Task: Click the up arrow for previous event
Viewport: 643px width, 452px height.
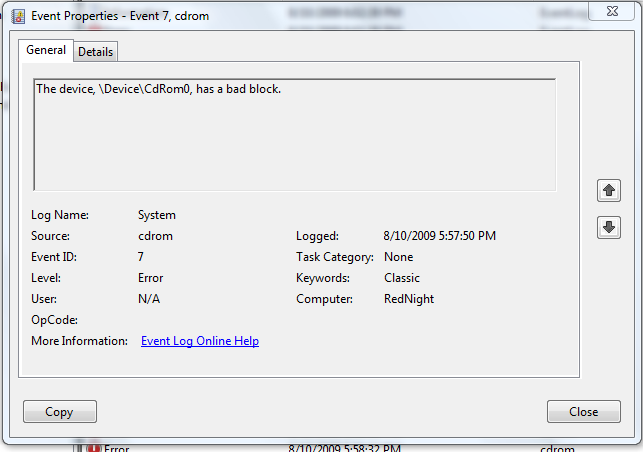Action: tap(609, 191)
